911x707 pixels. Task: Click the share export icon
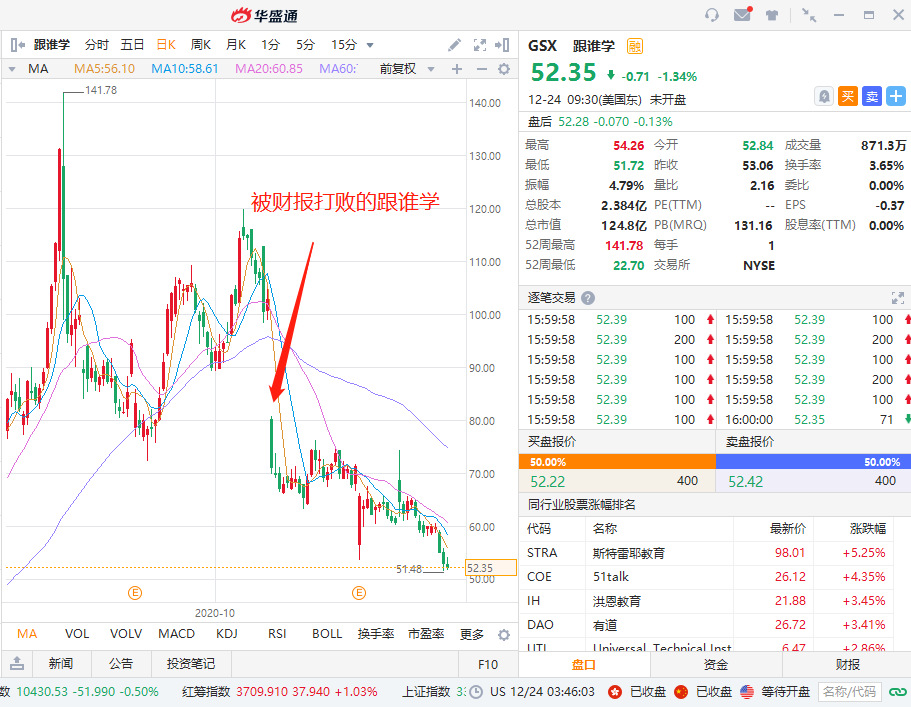pyautogui.click(x=17, y=663)
